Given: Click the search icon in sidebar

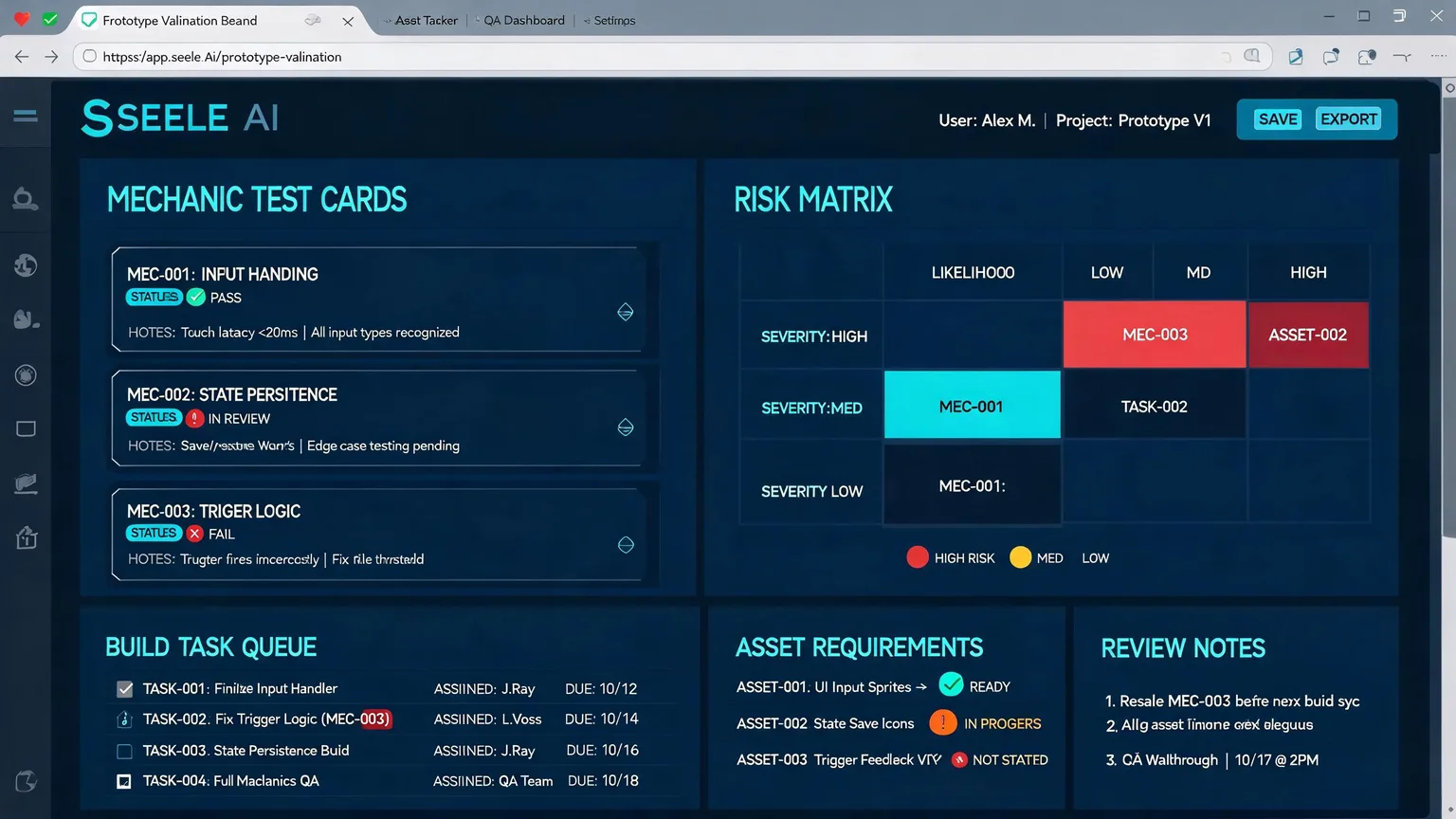Looking at the screenshot, I should 26,199.
